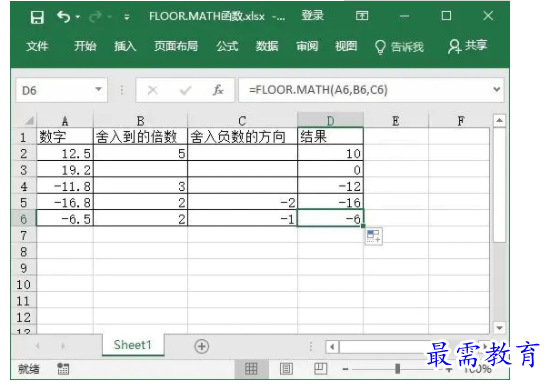548x386 pixels.
Task: Select column D header
Action: tap(330, 121)
